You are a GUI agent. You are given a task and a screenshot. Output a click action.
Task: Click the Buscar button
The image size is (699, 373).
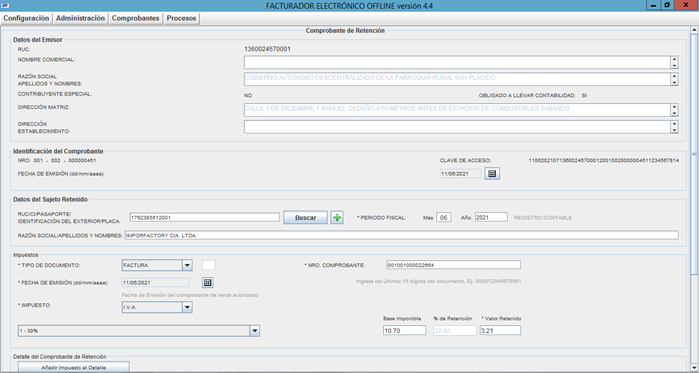pyautogui.click(x=305, y=217)
